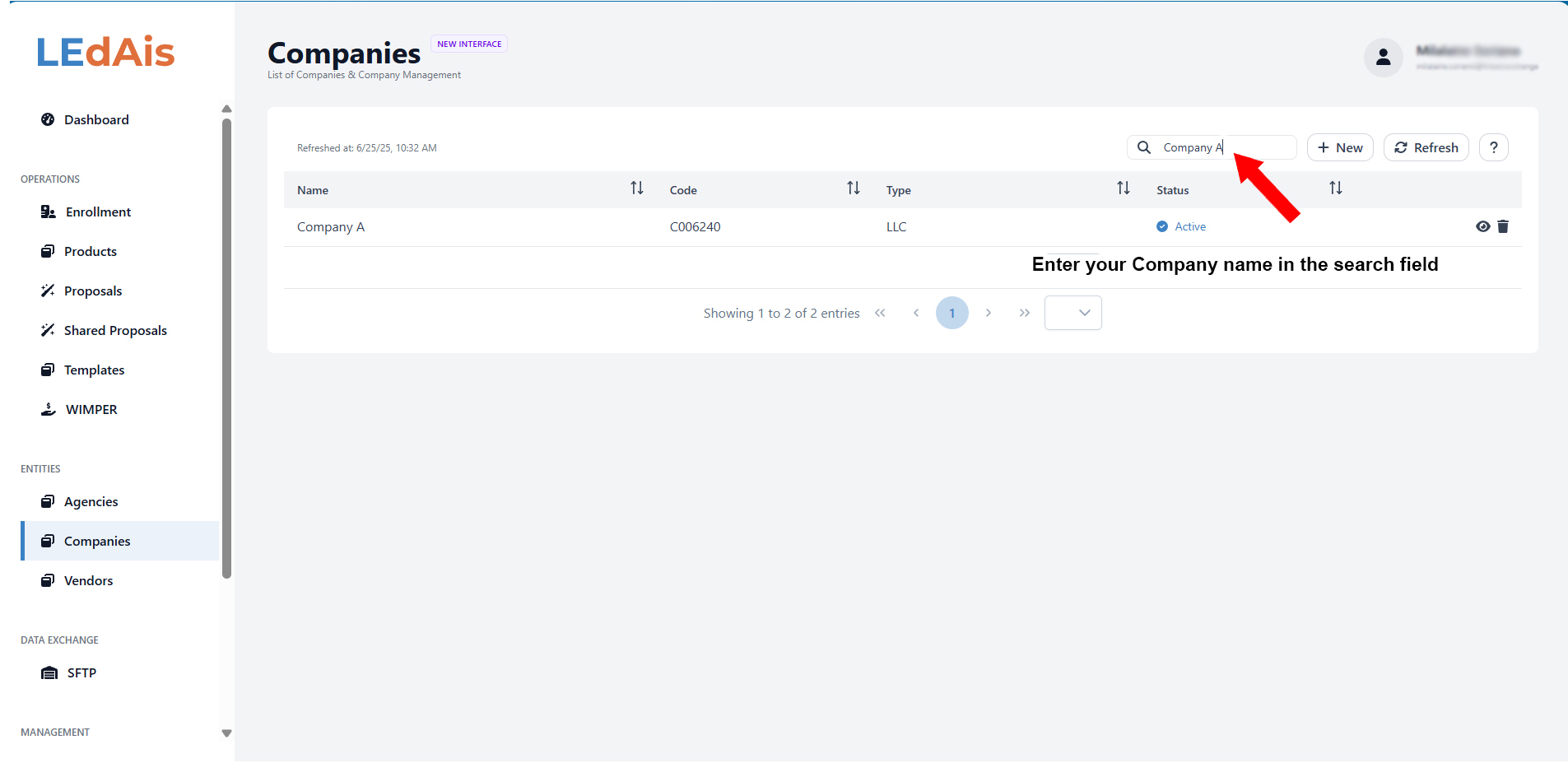Open SFTP under Data Exchange
This screenshot has width=1568, height=763.
(x=81, y=672)
